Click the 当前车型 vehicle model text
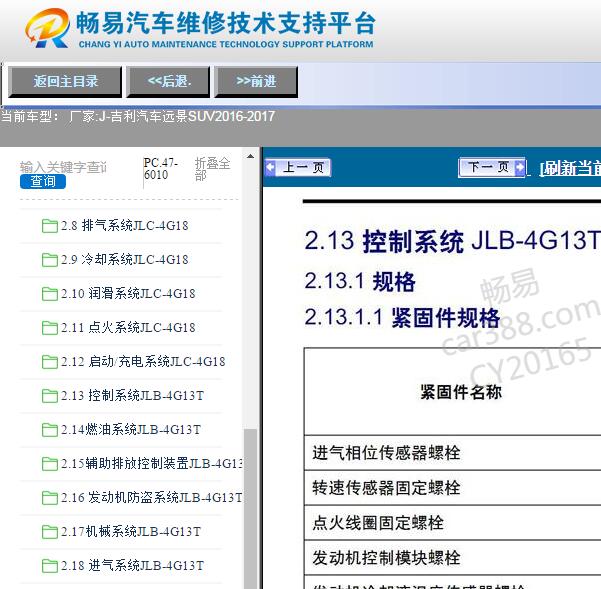Screen dimensions: 601x589 point(138,116)
